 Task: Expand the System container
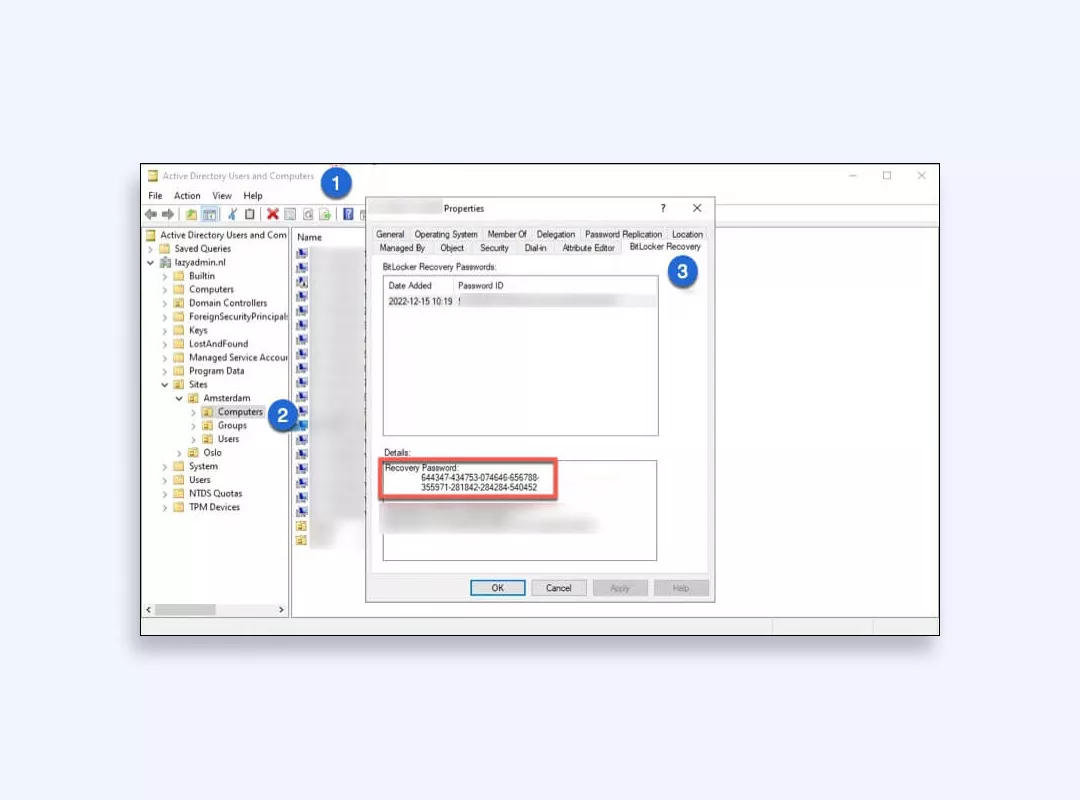tap(166, 466)
